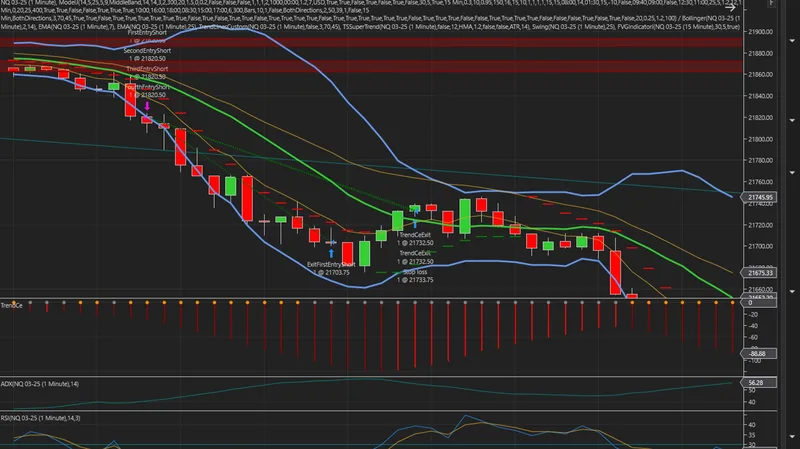Click the Stop loss execution label

[415, 272]
